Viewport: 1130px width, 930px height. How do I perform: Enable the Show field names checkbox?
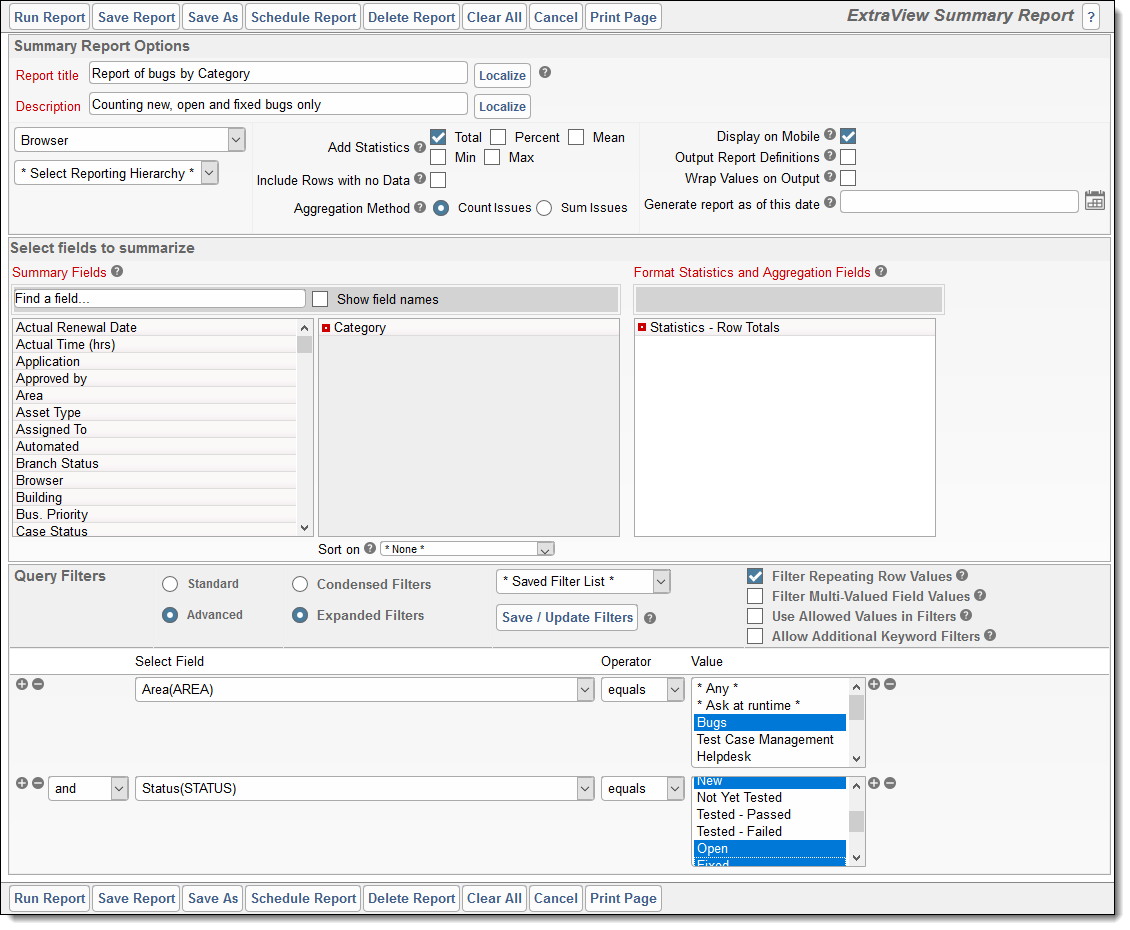pyautogui.click(x=320, y=299)
